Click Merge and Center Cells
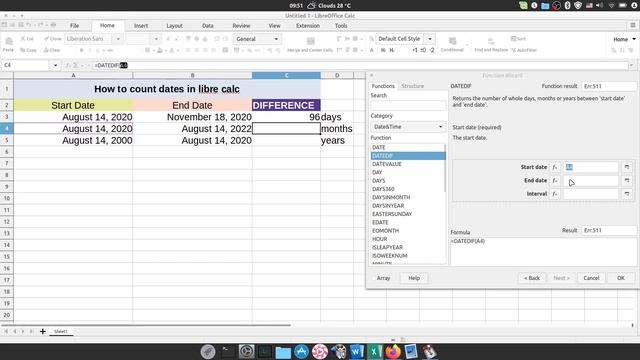The height and width of the screenshot is (360, 640). 310,44
